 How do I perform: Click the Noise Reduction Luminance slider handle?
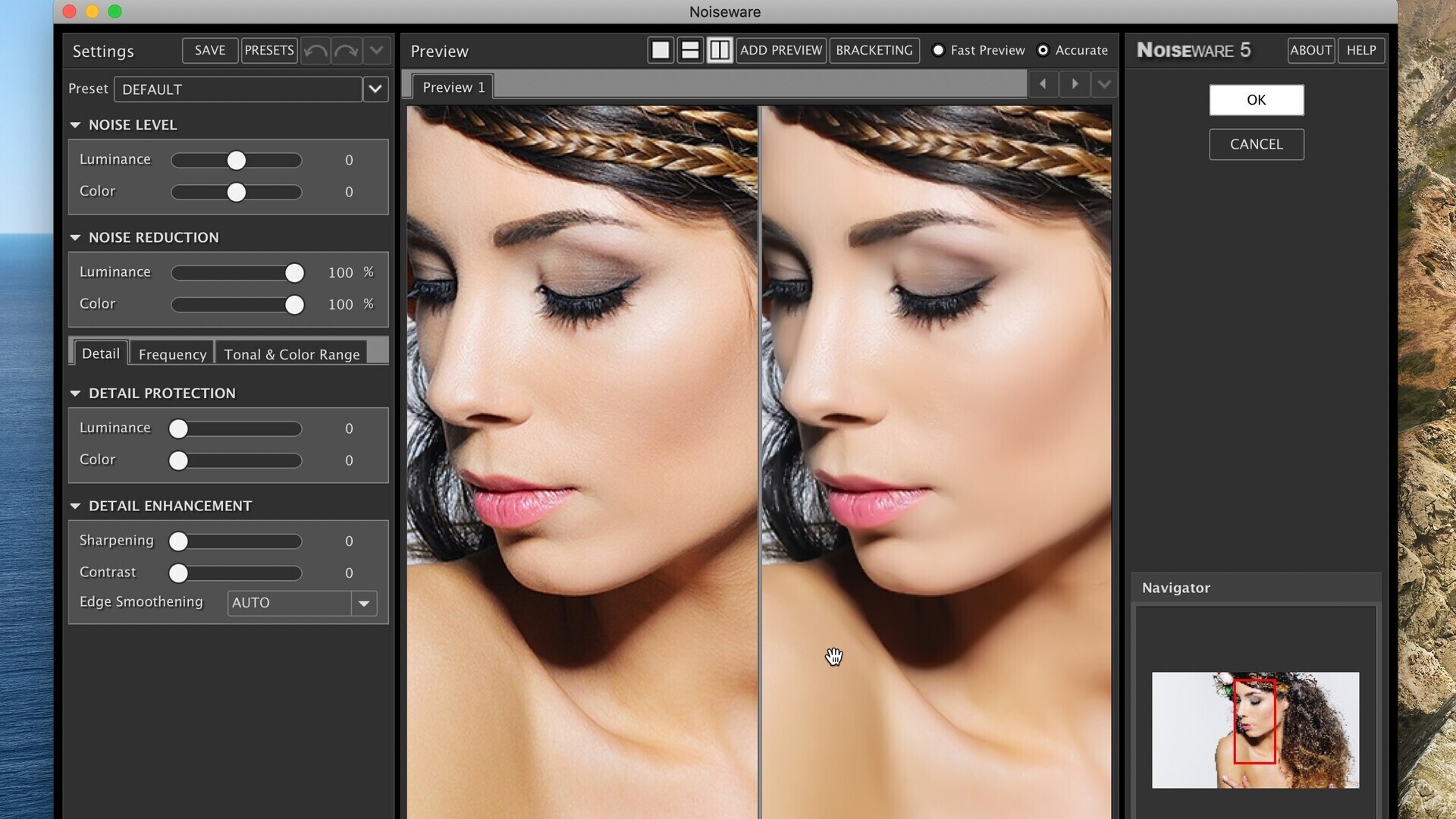click(294, 272)
